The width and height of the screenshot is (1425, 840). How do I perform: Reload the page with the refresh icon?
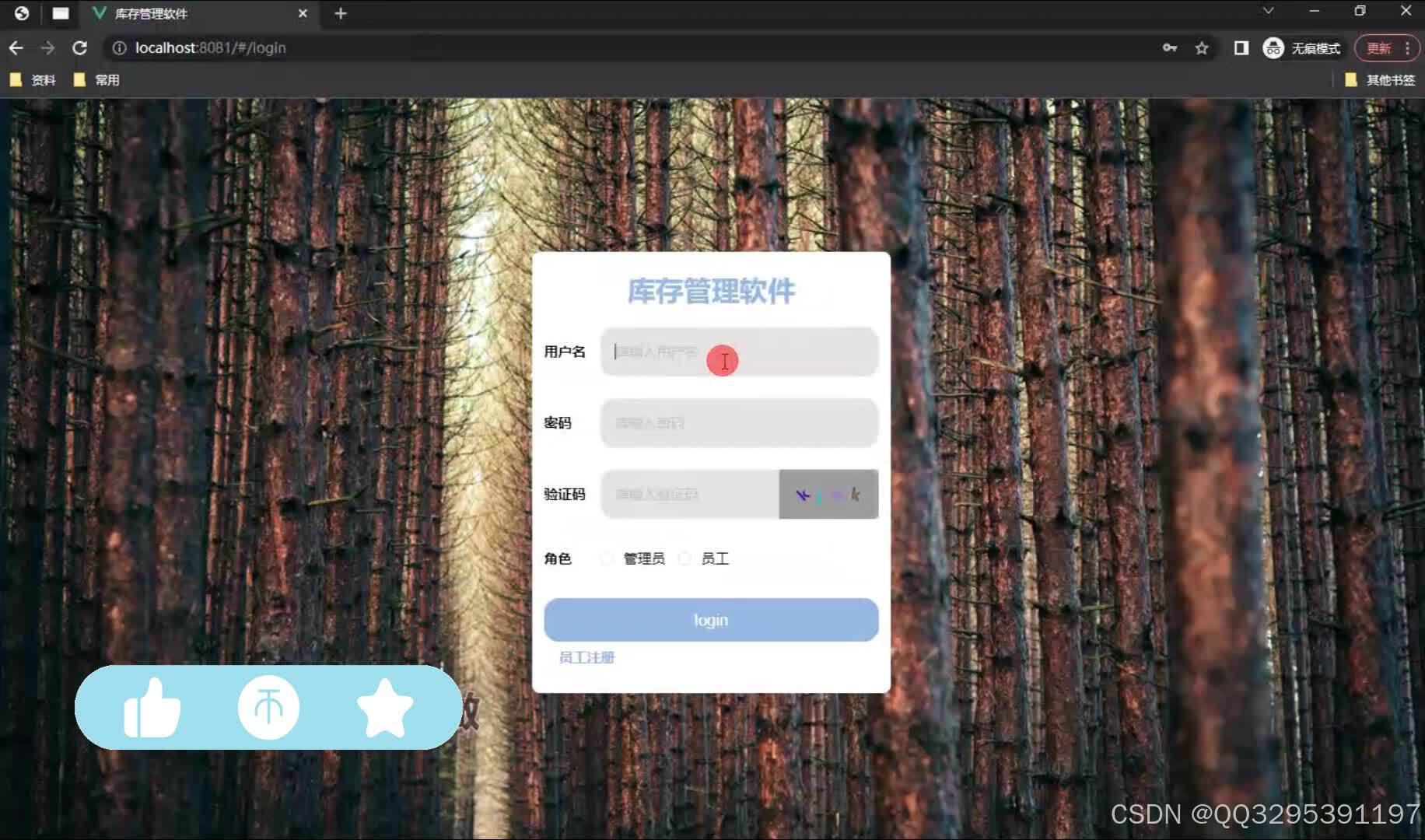79,48
